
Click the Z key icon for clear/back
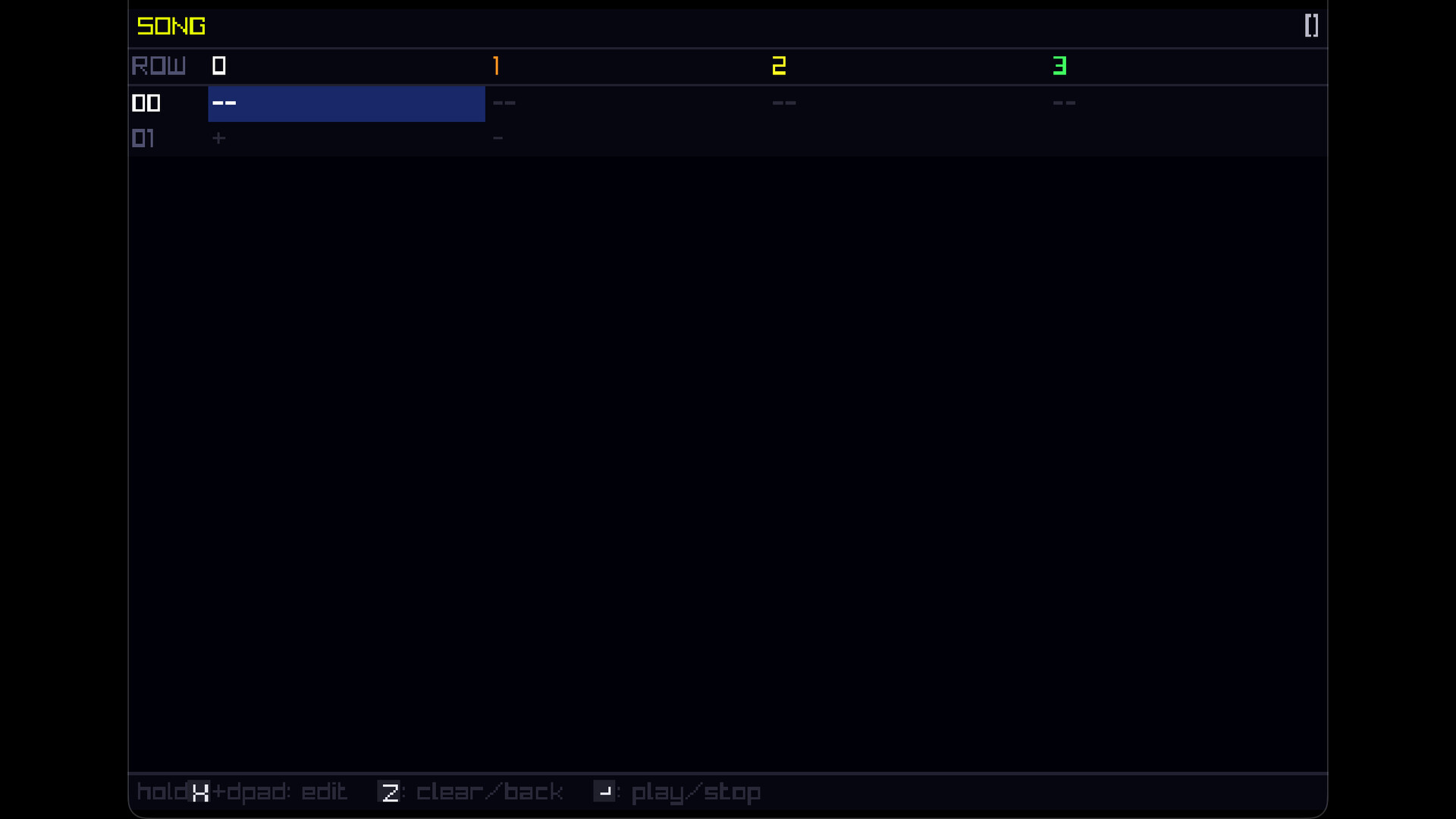point(389,792)
